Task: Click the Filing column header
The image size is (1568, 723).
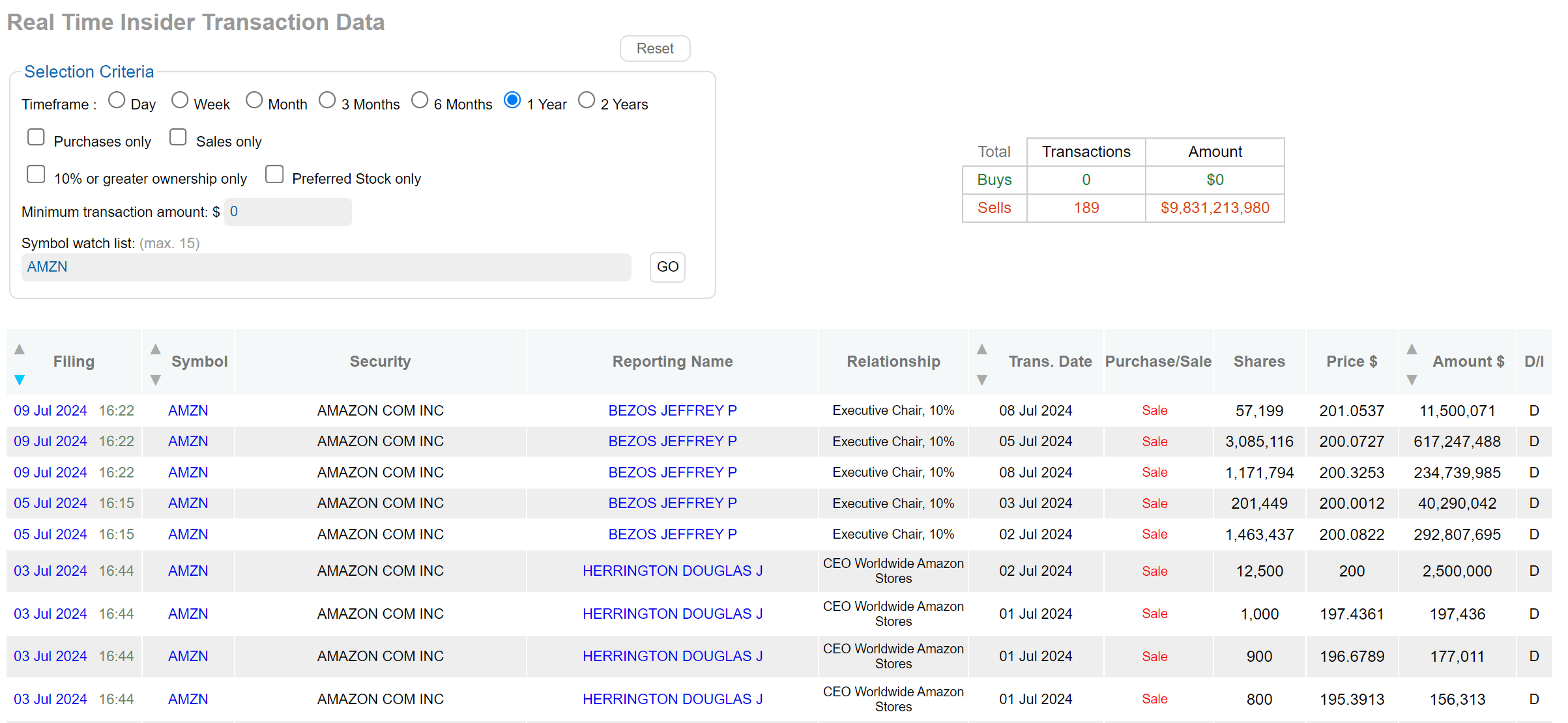Action: pyautogui.click(x=74, y=362)
